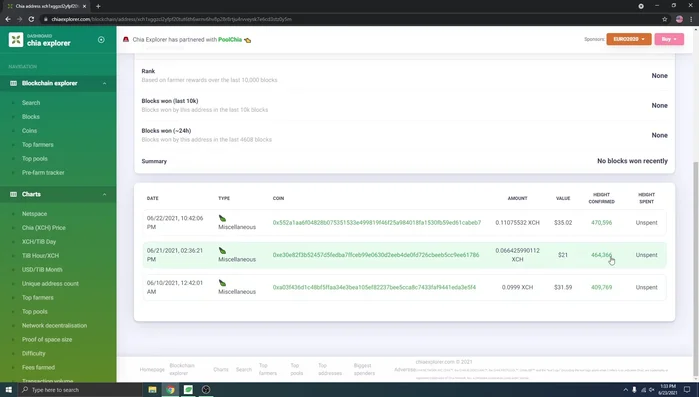This screenshot has width=699, height=397.
Task: Open the green taskbar app icon
Action: click(x=188, y=390)
